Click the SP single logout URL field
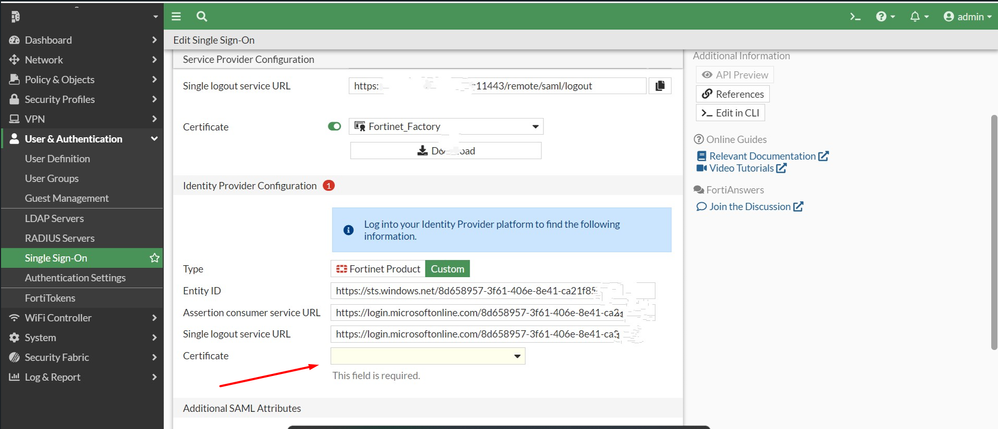 click(498, 85)
